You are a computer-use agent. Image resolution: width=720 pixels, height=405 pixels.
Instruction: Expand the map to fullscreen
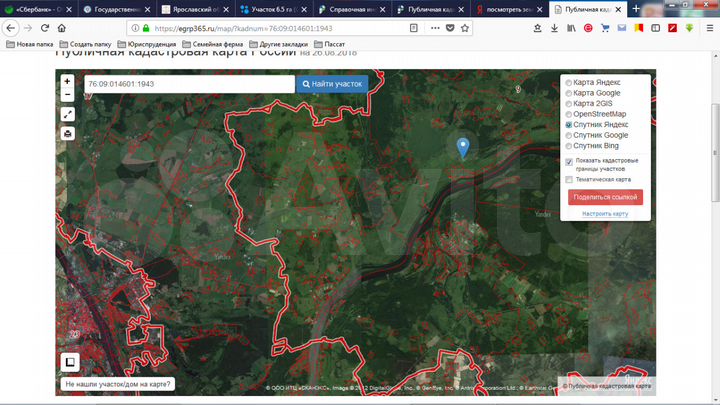68,114
